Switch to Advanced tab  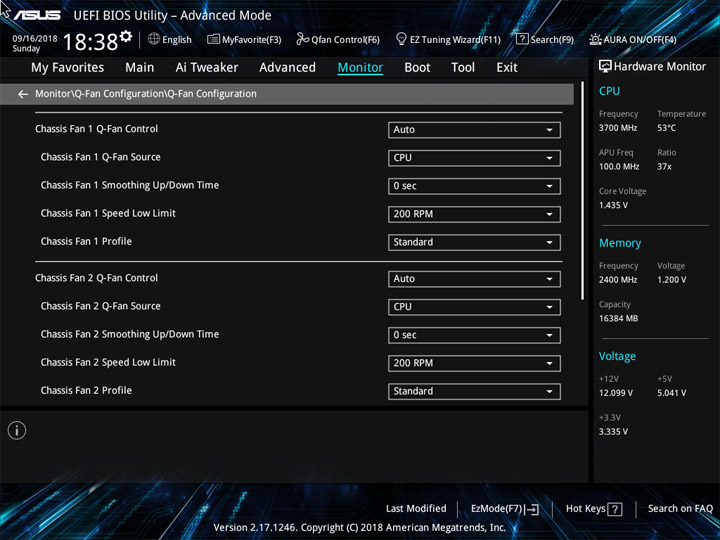tap(287, 68)
